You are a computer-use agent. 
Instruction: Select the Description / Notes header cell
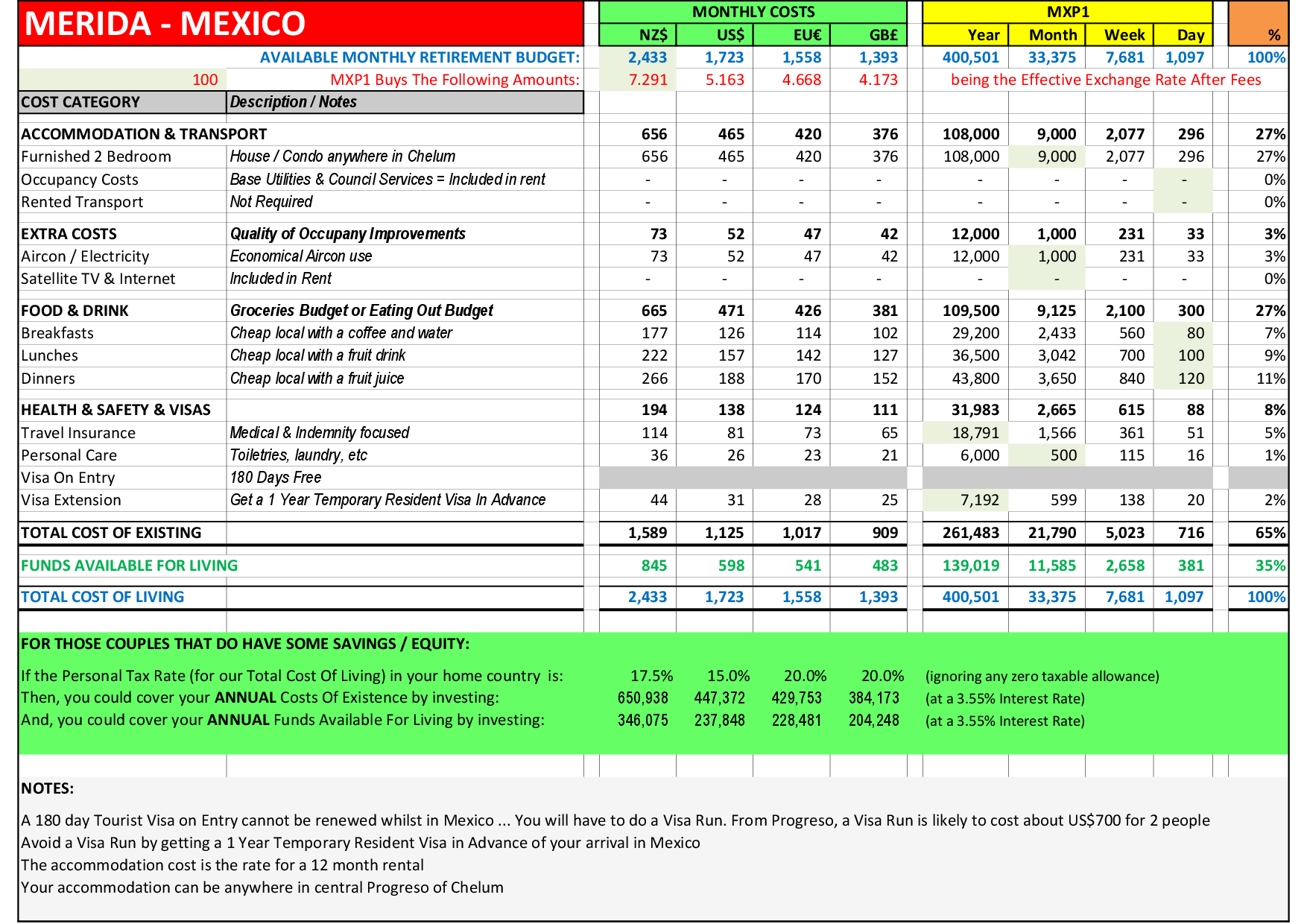click(x=405, y=102)
